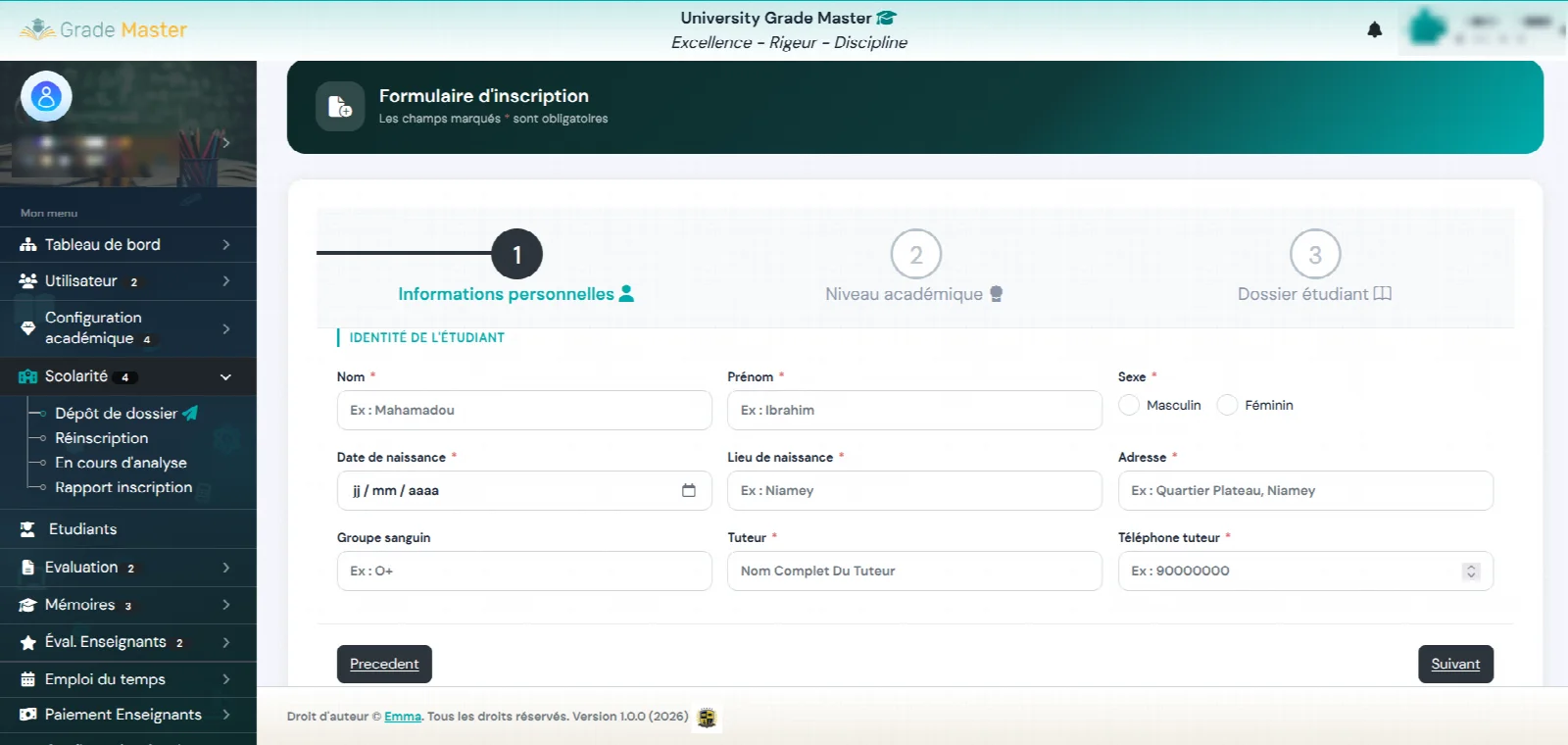Click the user avatar in sidebar
1568x745 pixels.
click(x=46, y=96)
